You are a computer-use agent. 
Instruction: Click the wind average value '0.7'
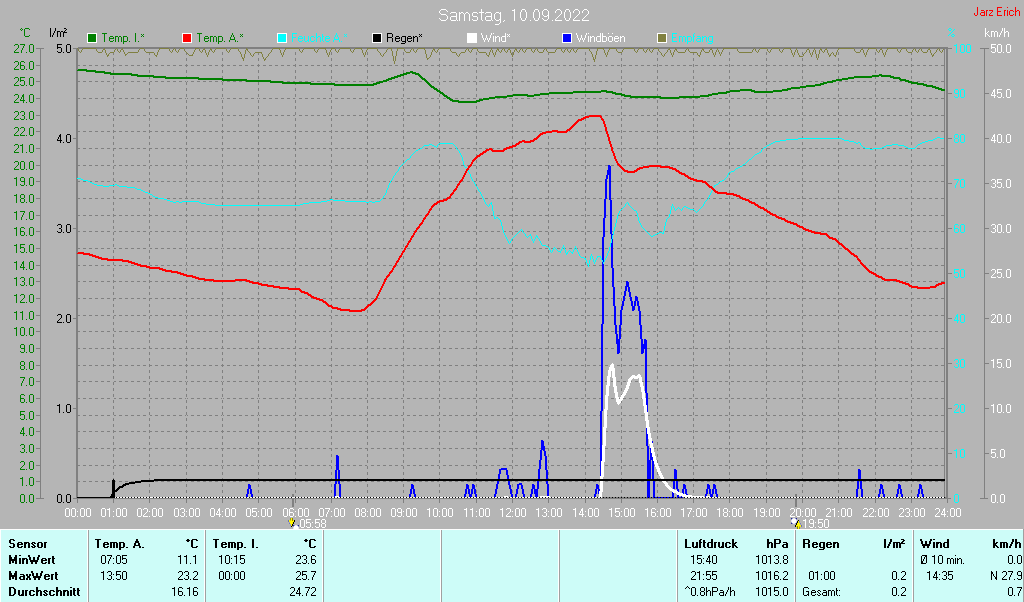point(1015,592)
